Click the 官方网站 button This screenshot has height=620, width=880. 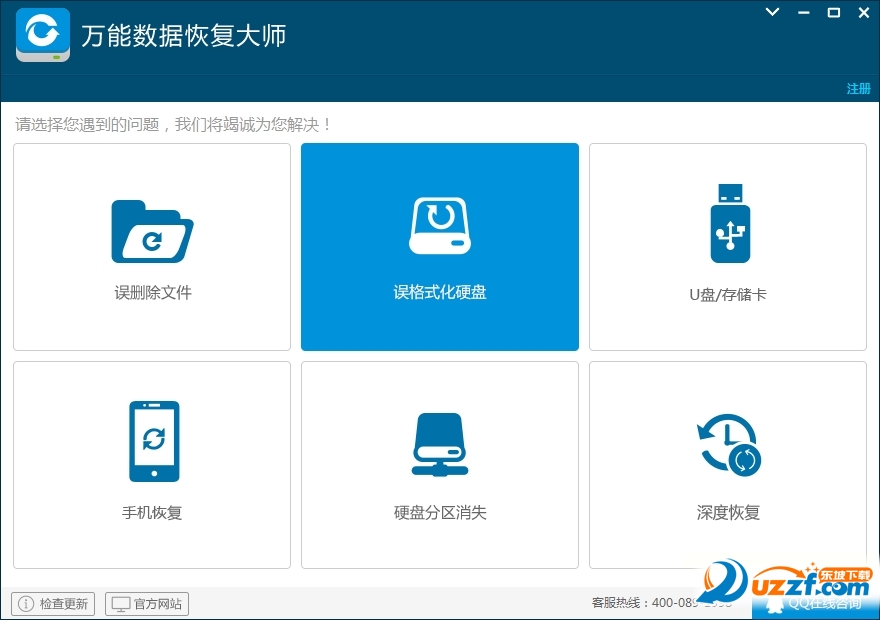point(146,603)
